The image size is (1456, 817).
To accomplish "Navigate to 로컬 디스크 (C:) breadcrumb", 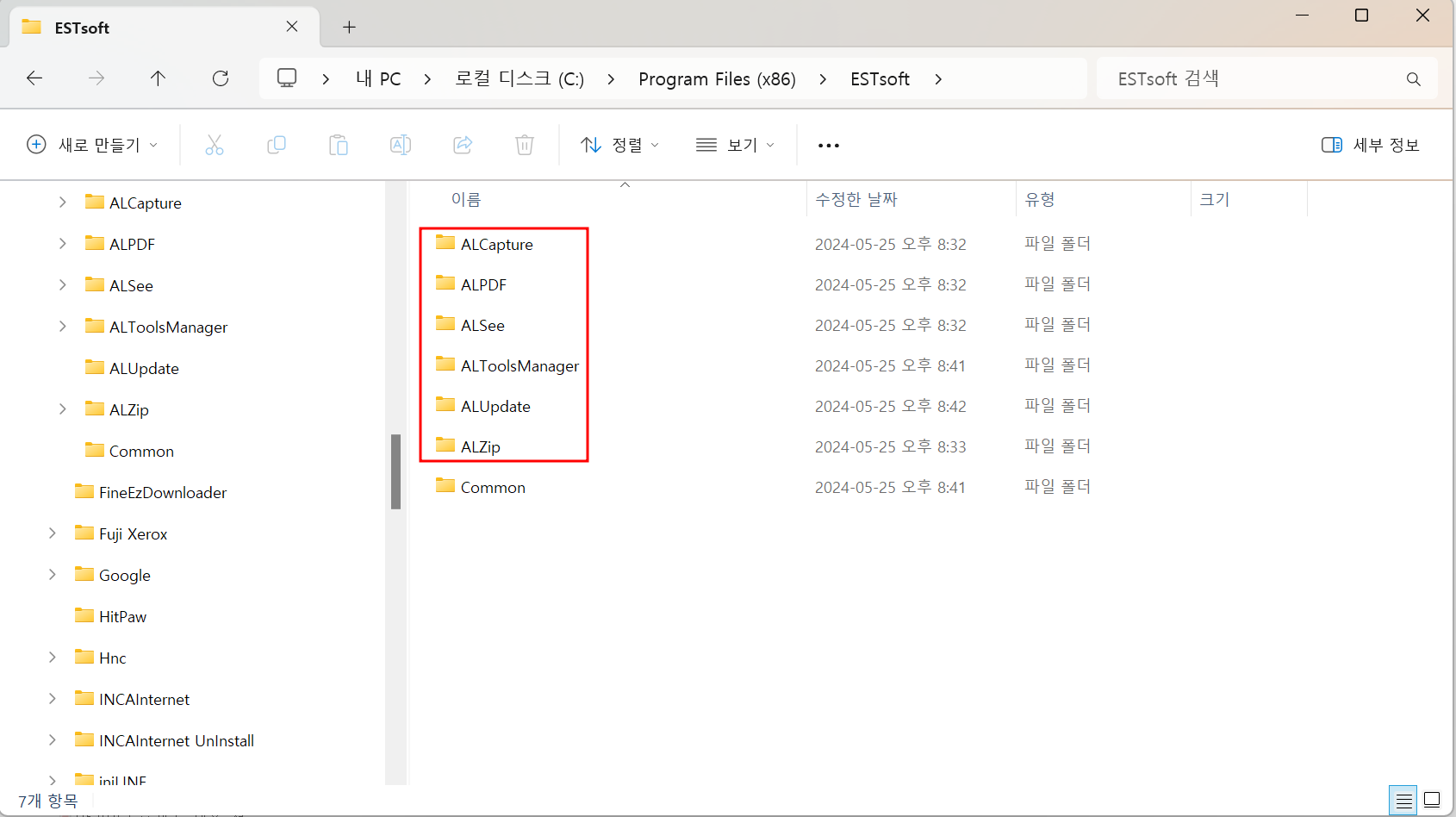I will (520, 79).
